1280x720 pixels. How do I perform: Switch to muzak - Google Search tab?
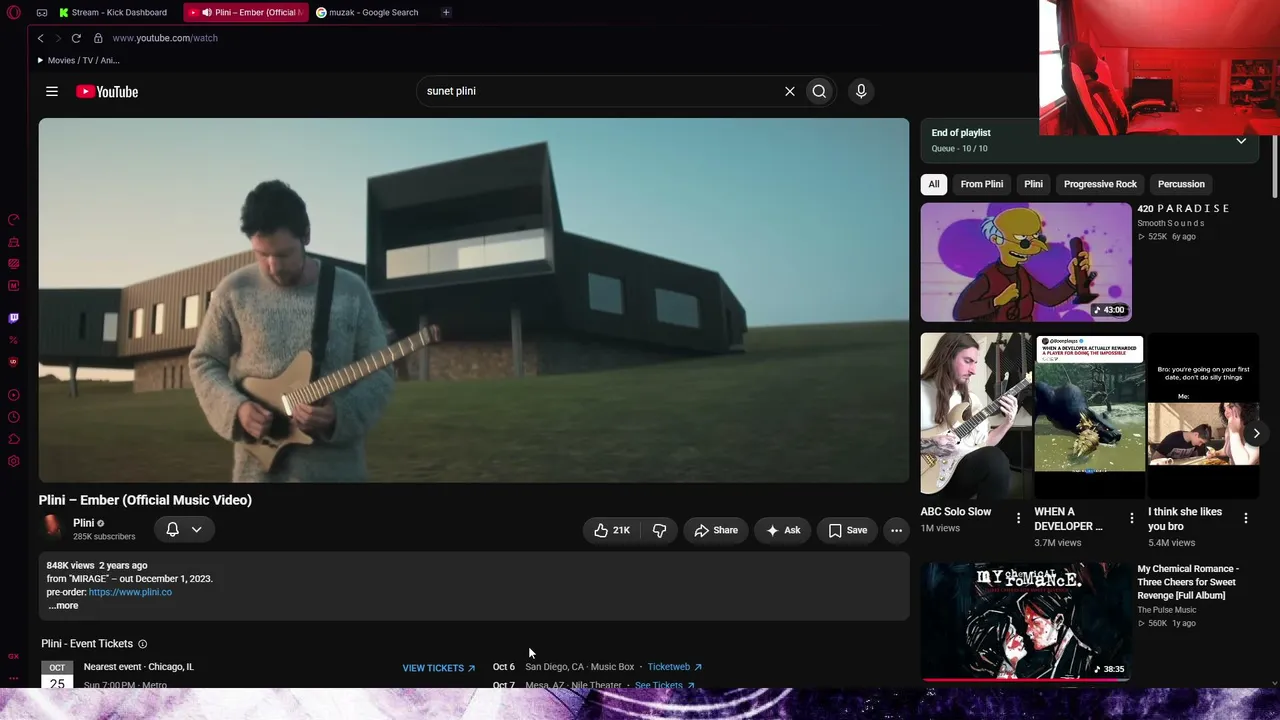pos(368,12)
